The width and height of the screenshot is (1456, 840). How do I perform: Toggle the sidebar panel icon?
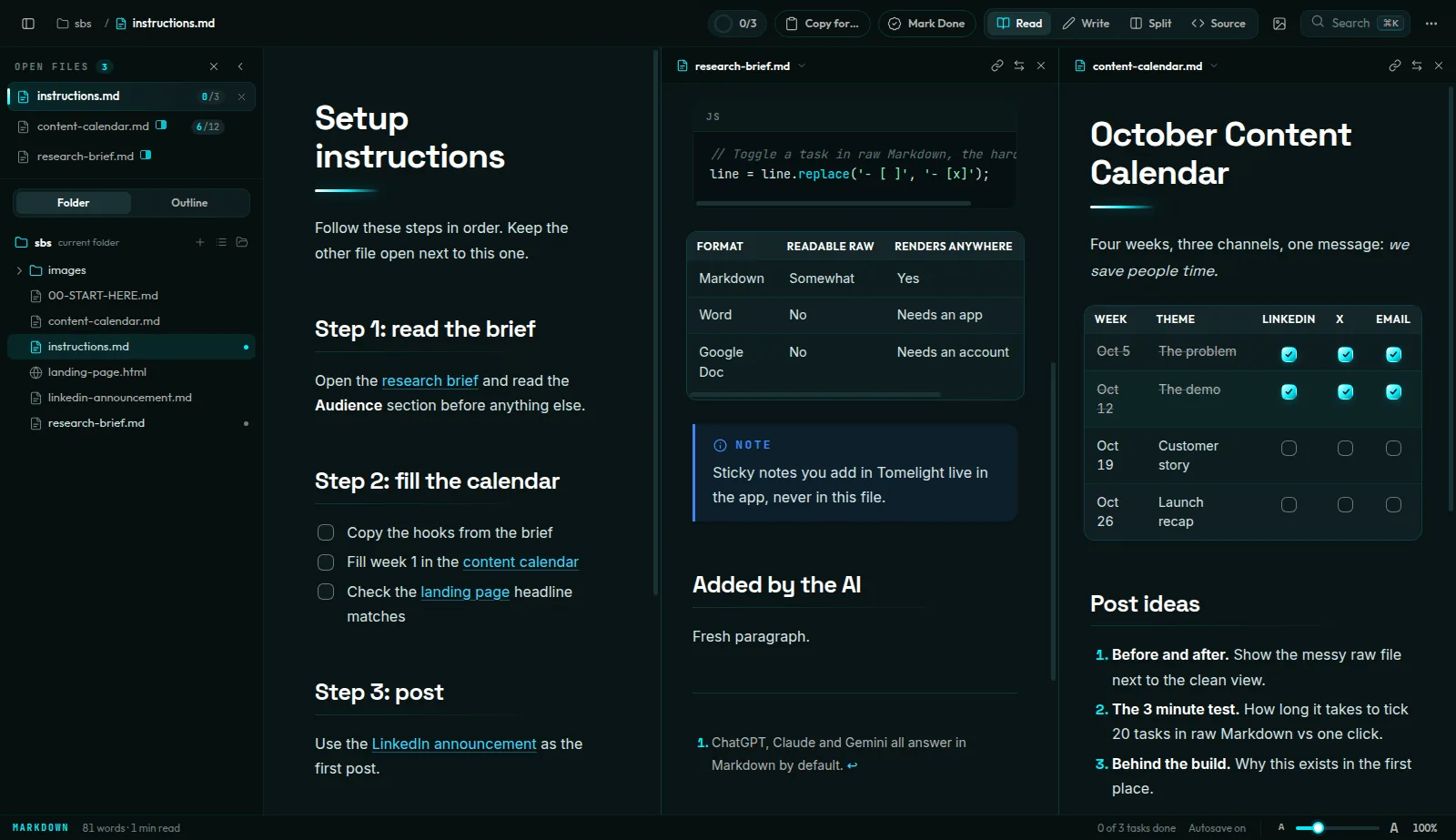[28, 24]
